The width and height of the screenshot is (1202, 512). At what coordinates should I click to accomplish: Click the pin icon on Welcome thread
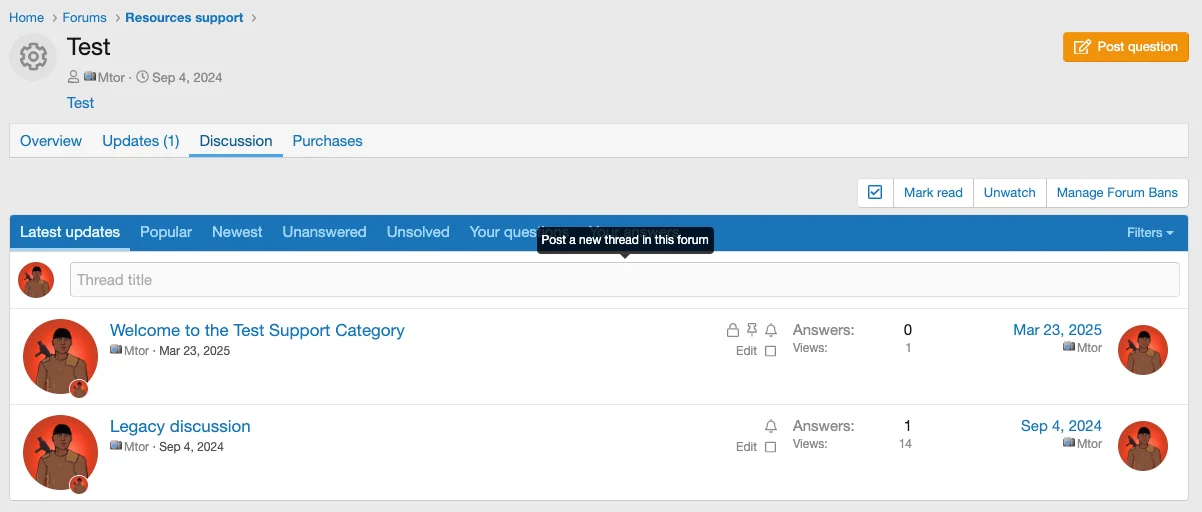752,330
